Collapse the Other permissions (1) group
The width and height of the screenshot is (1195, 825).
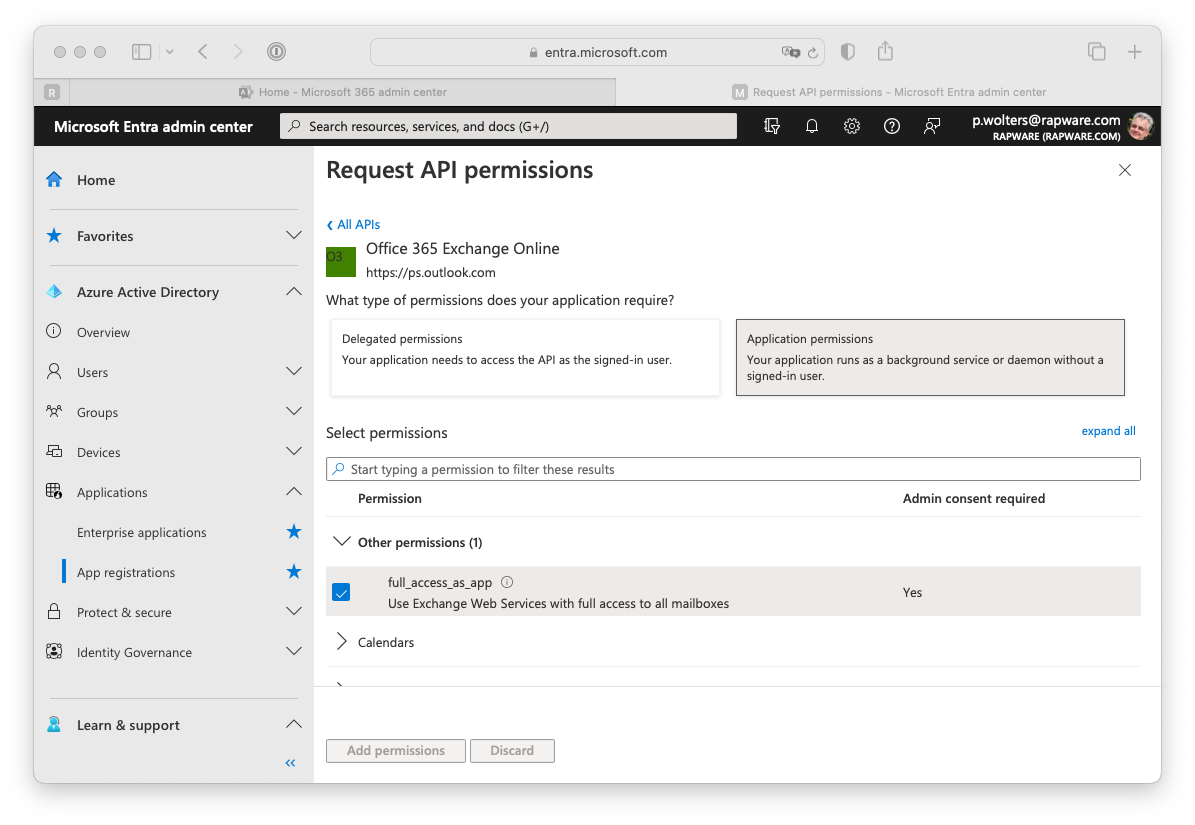[x=341, y=542]
